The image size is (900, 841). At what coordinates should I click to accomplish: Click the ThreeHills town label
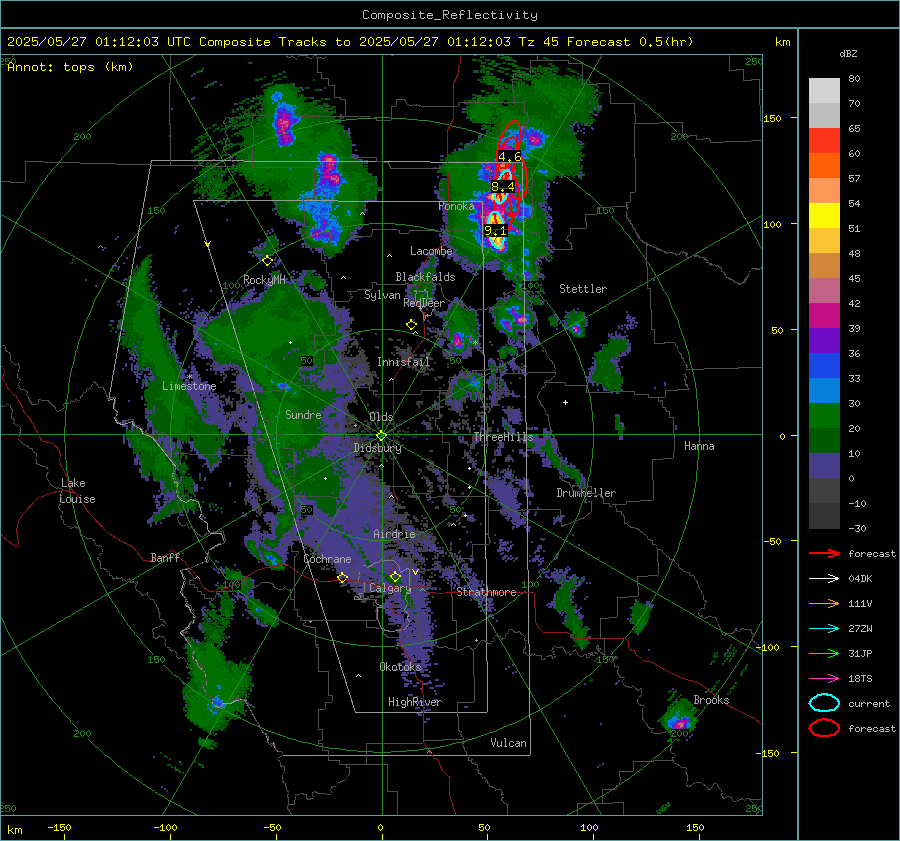click(x=503, y=437)
